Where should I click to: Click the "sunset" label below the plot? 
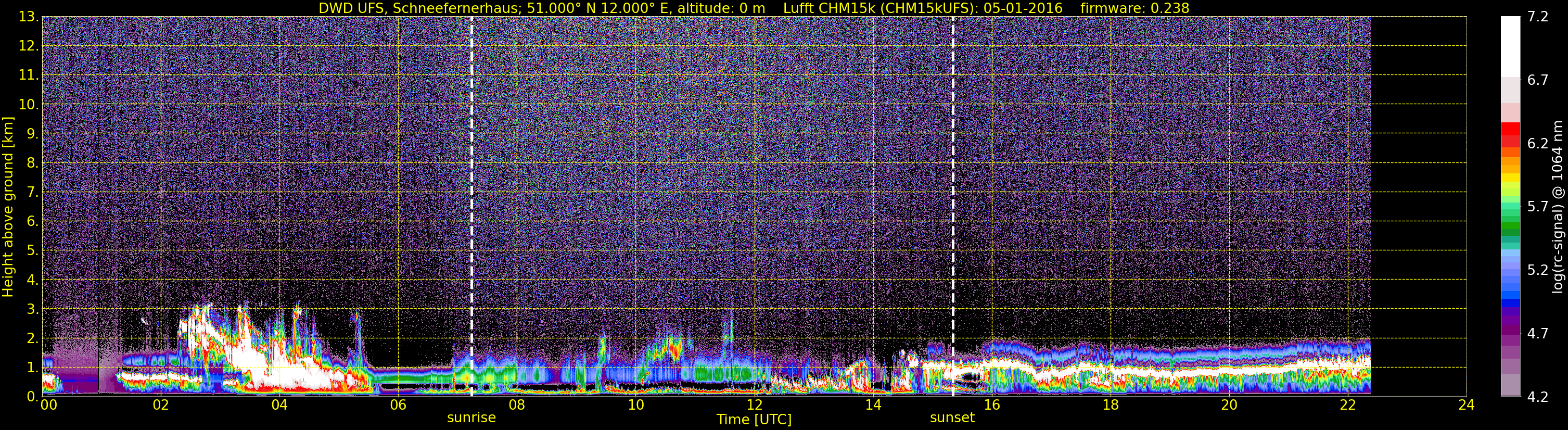click(952, 417)
